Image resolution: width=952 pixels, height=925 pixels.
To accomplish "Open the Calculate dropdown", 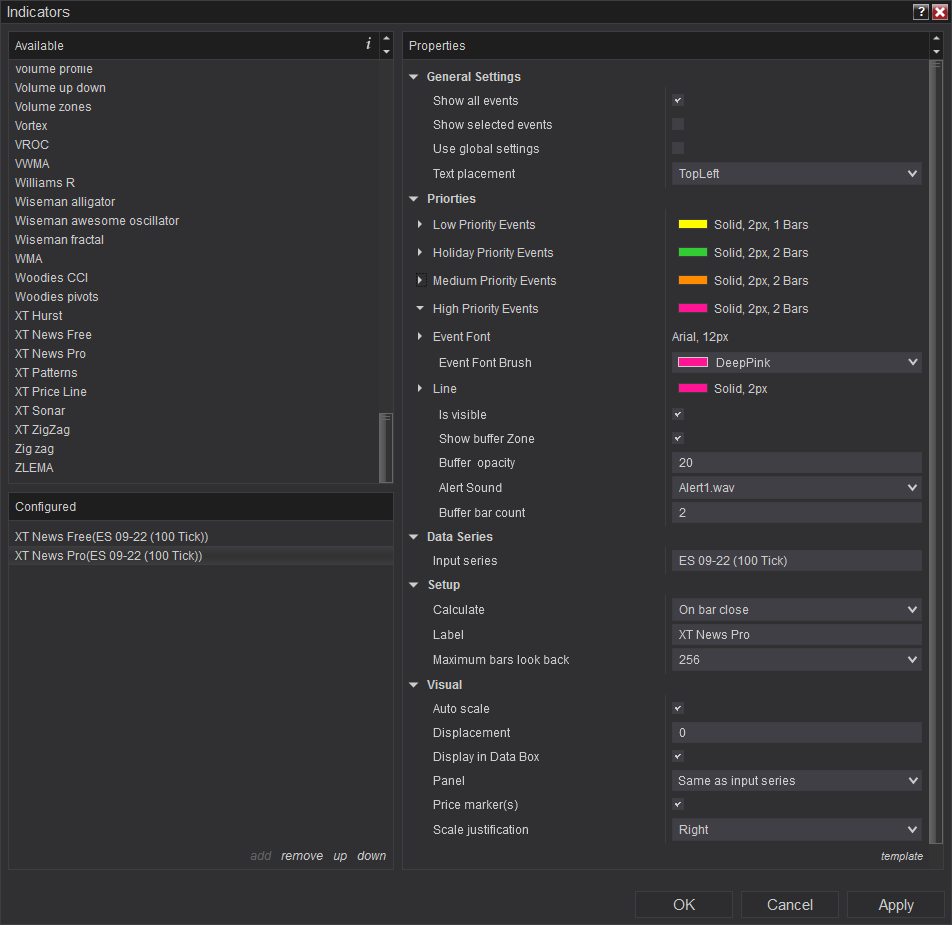I will (797, 609).
